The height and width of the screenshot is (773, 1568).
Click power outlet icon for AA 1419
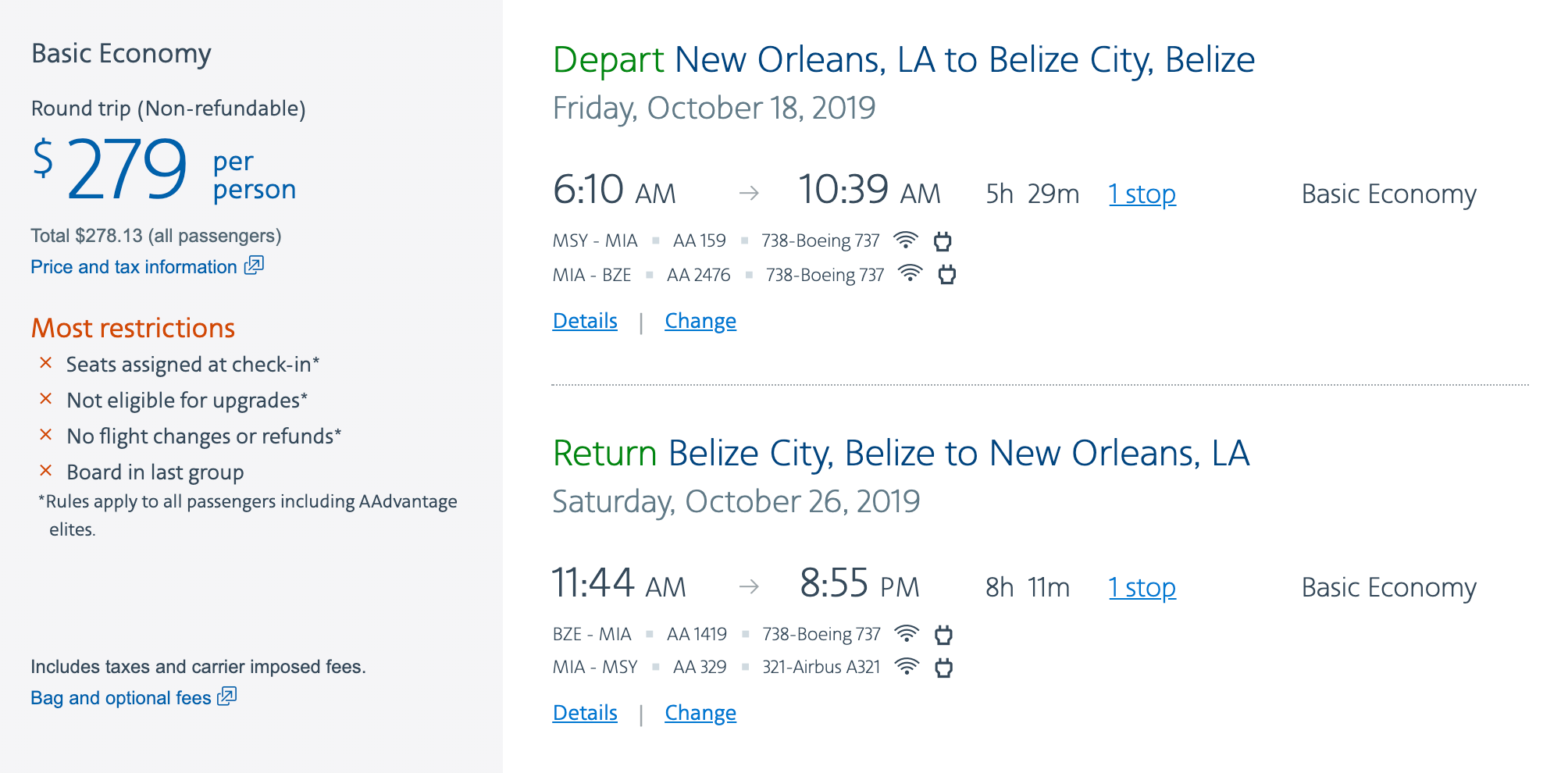[x=943, y=635]
